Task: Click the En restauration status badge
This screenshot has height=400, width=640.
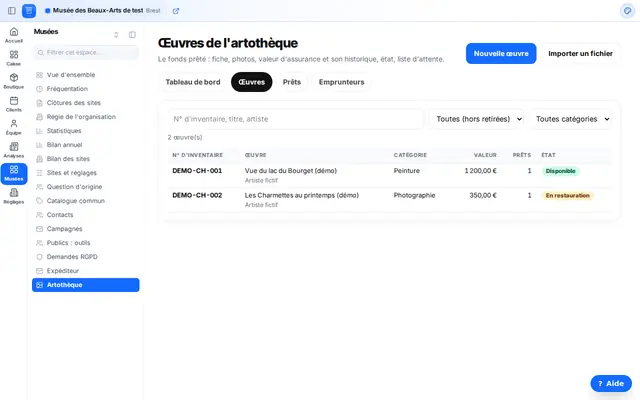Action: coord(567,196)
